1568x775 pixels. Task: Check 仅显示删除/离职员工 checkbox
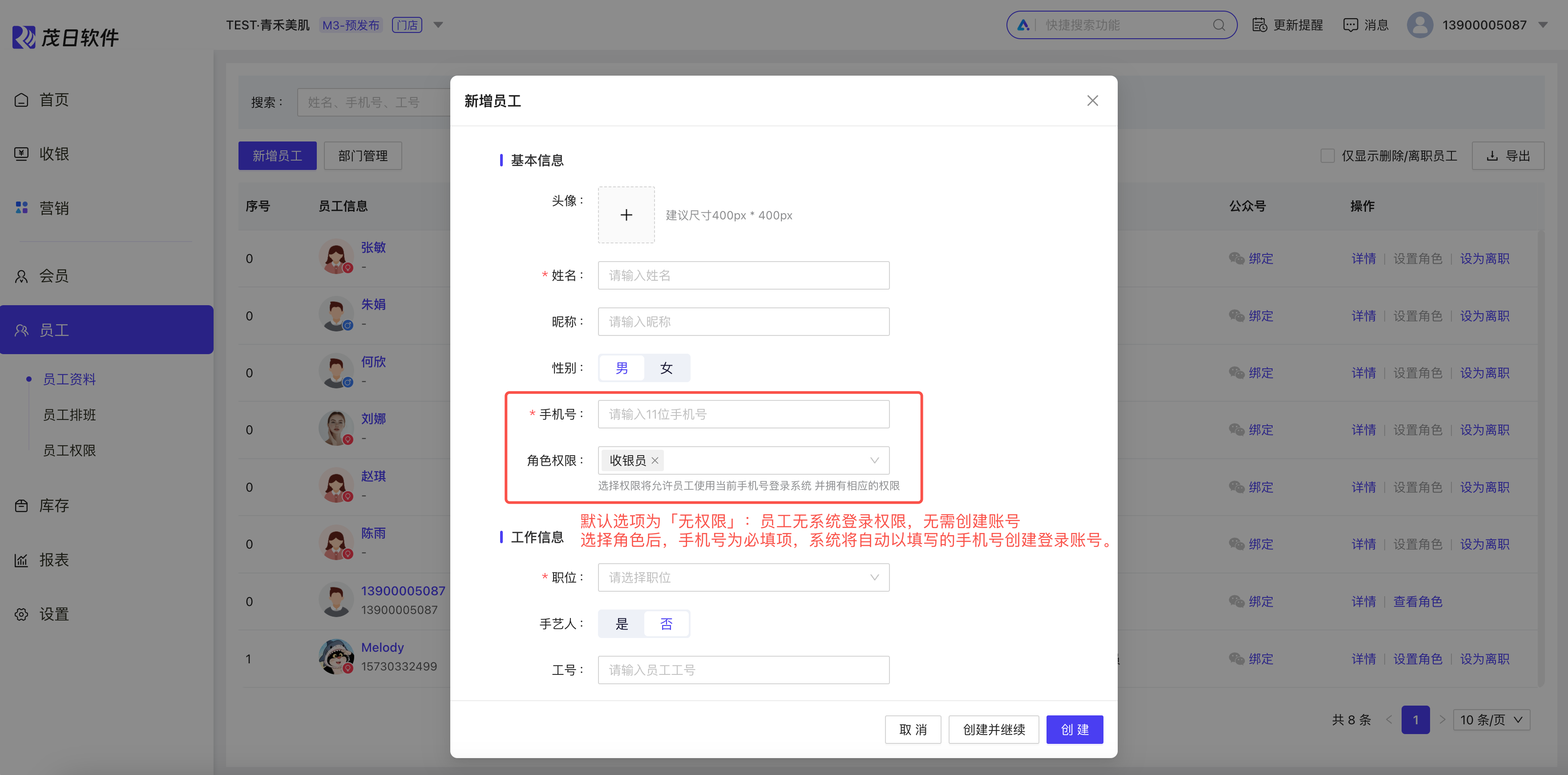[1328, 156]
